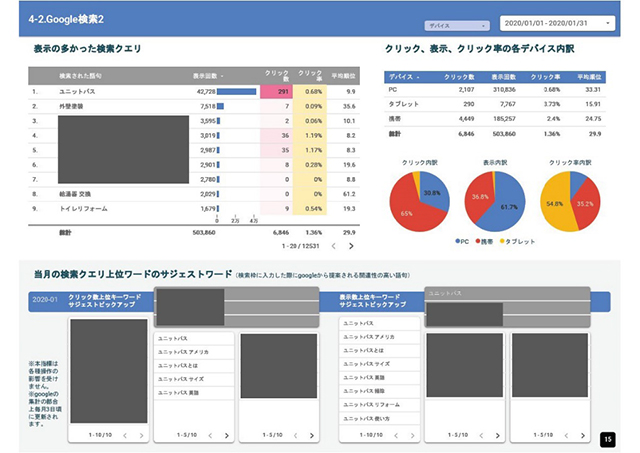Click the 15.91 average position value
The width and height of the screenshot is (640, 453).
click(x=593, y=104)
